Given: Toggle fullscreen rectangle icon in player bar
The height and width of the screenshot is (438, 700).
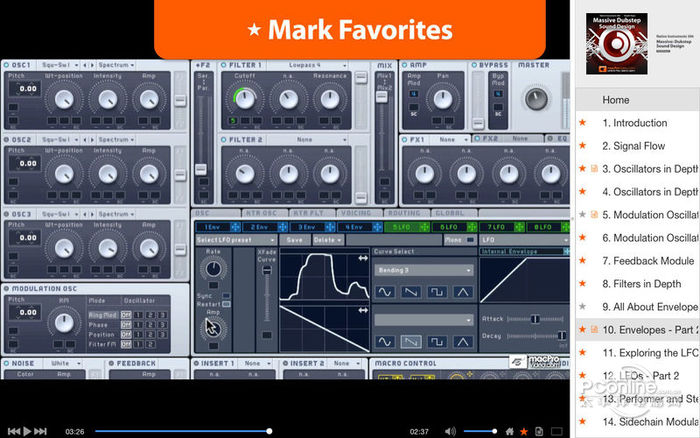Looking at the screenshot, I should (x=556, y=431).
